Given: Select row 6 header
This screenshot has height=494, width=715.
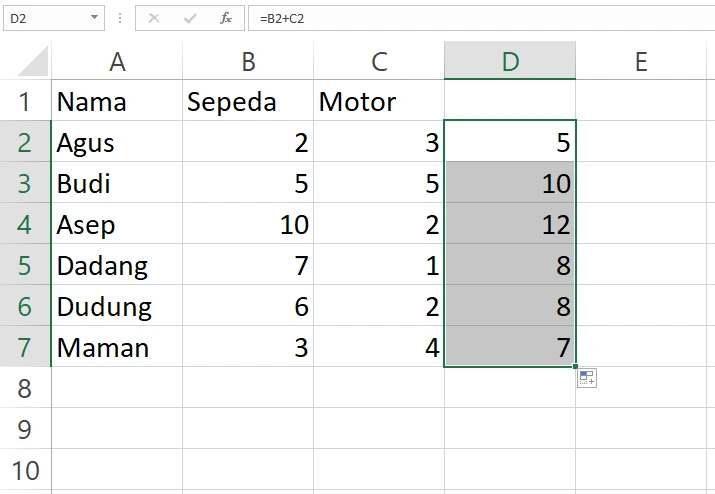Looking at the screenshot, I should click(x=25, y=306).
